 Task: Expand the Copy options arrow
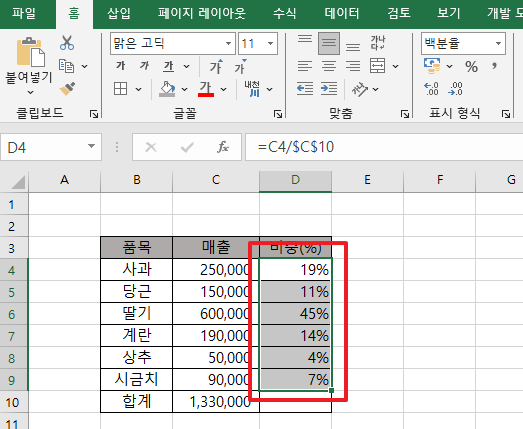tap(85, 66)
